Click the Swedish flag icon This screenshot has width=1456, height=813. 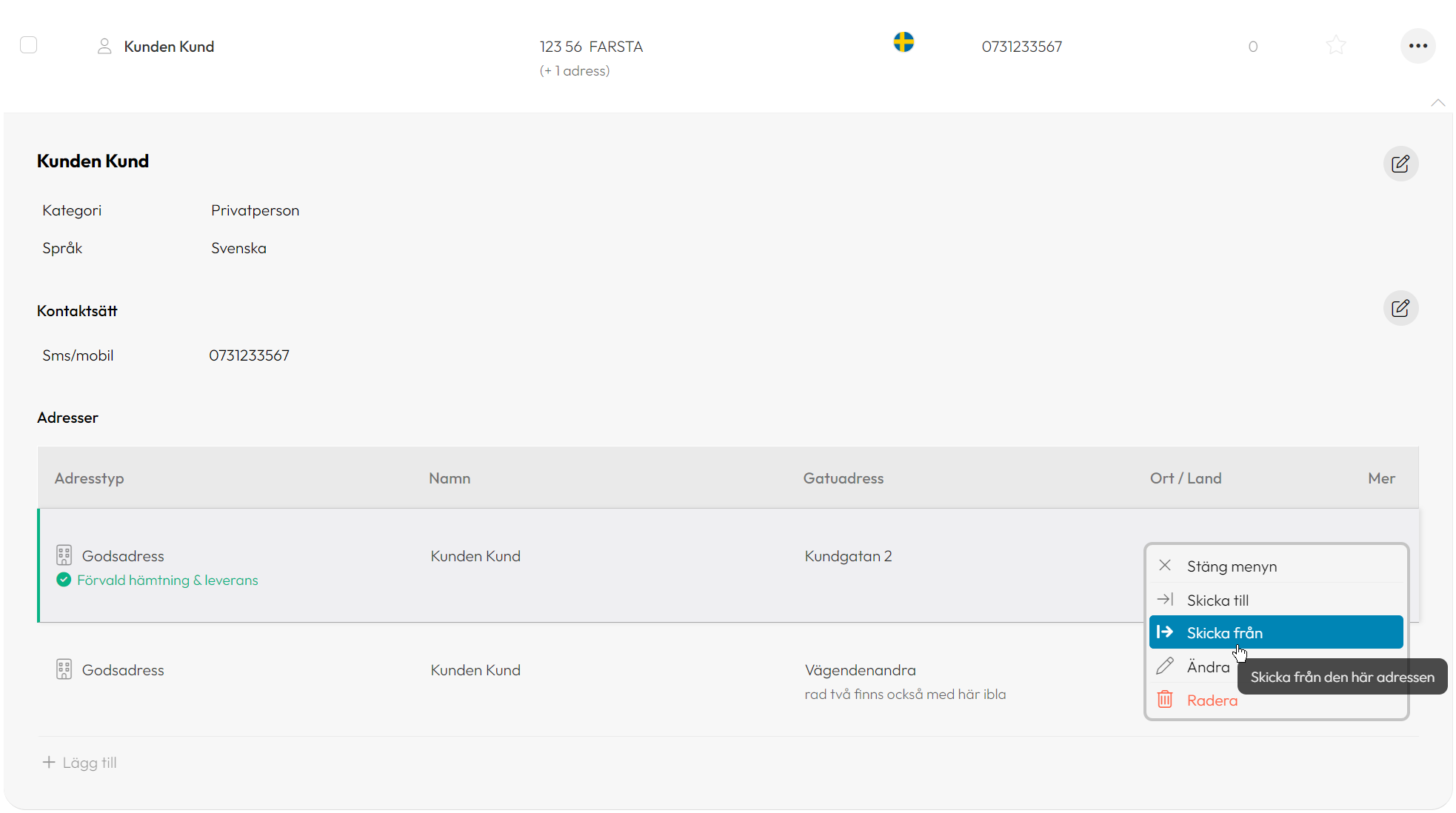(904, 41)
